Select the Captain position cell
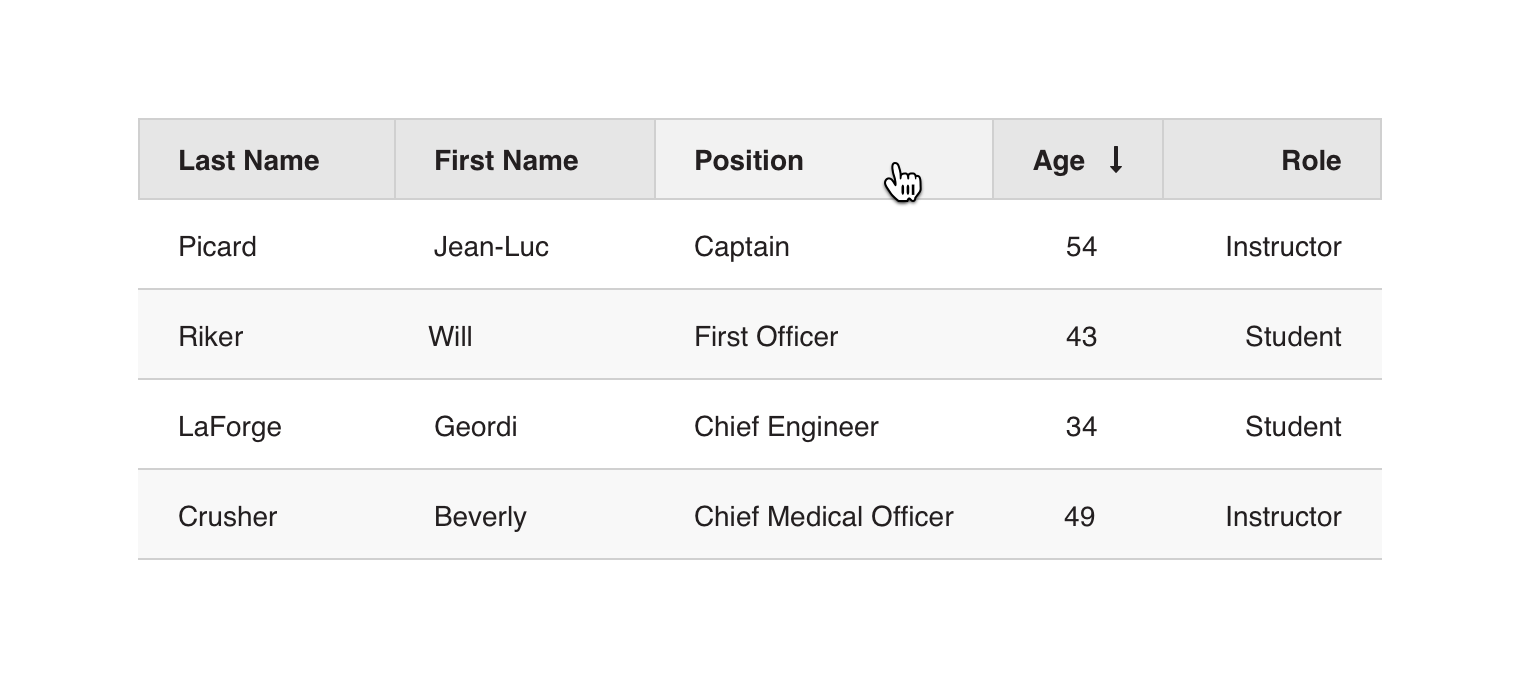 pos(741,247)
